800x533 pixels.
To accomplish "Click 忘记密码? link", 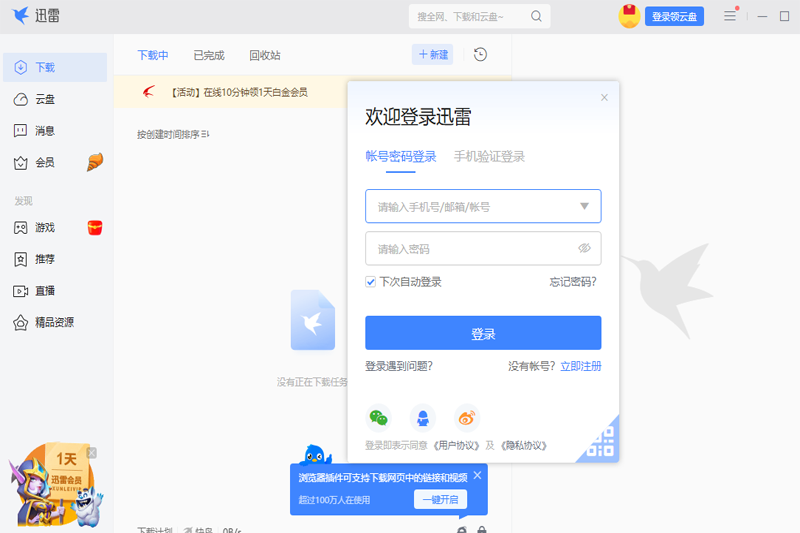I will coord(573,282).
